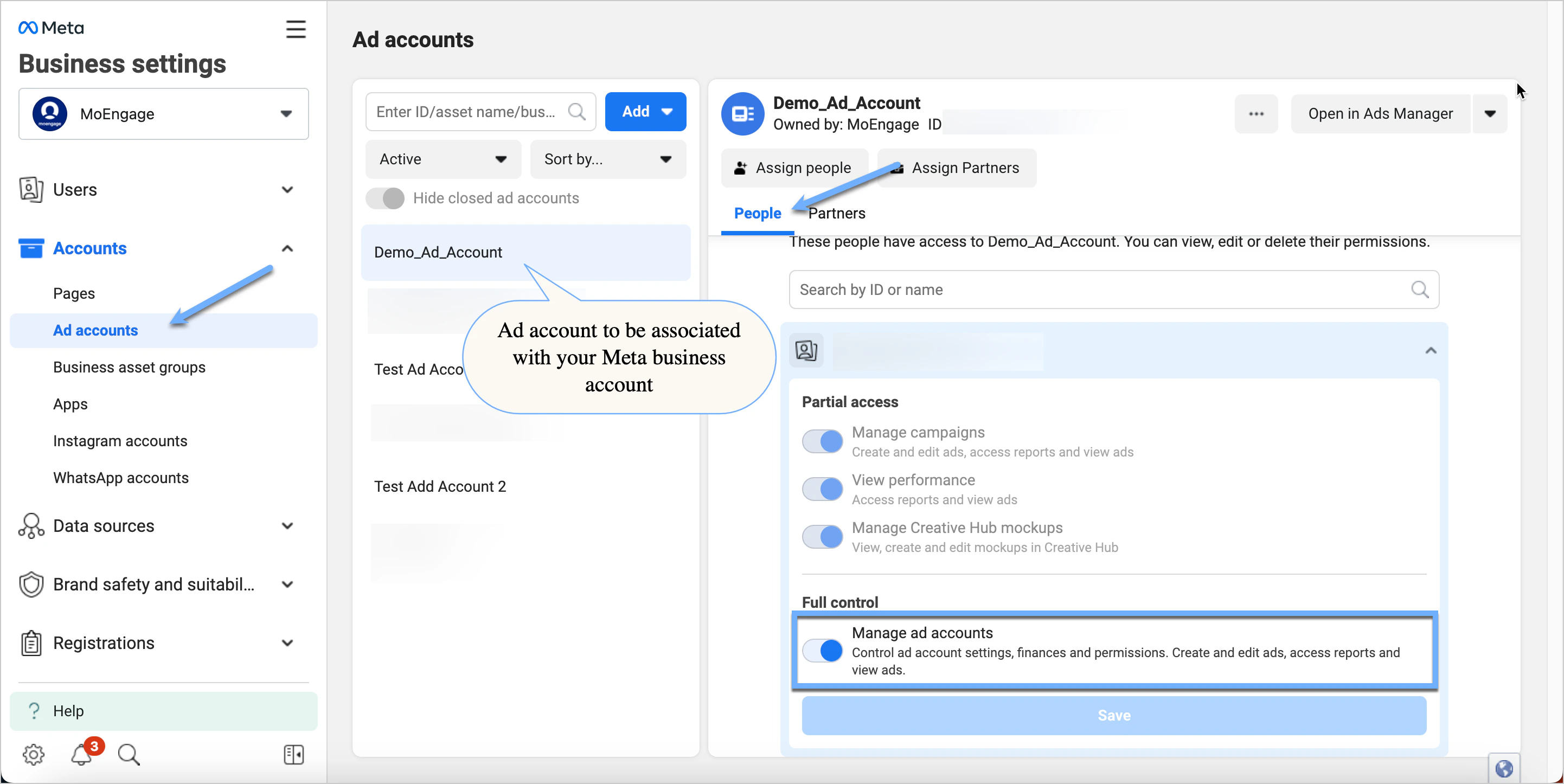This screenshot has height=784, width=1564.
Task: Open the notifications bell icon
Action: 82,754
